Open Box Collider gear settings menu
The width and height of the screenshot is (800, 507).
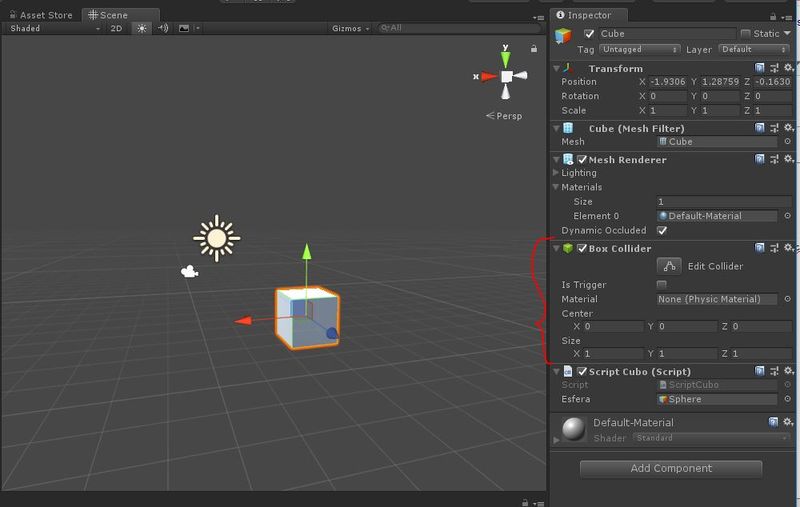pyautogui.click(x=788, y=248)
